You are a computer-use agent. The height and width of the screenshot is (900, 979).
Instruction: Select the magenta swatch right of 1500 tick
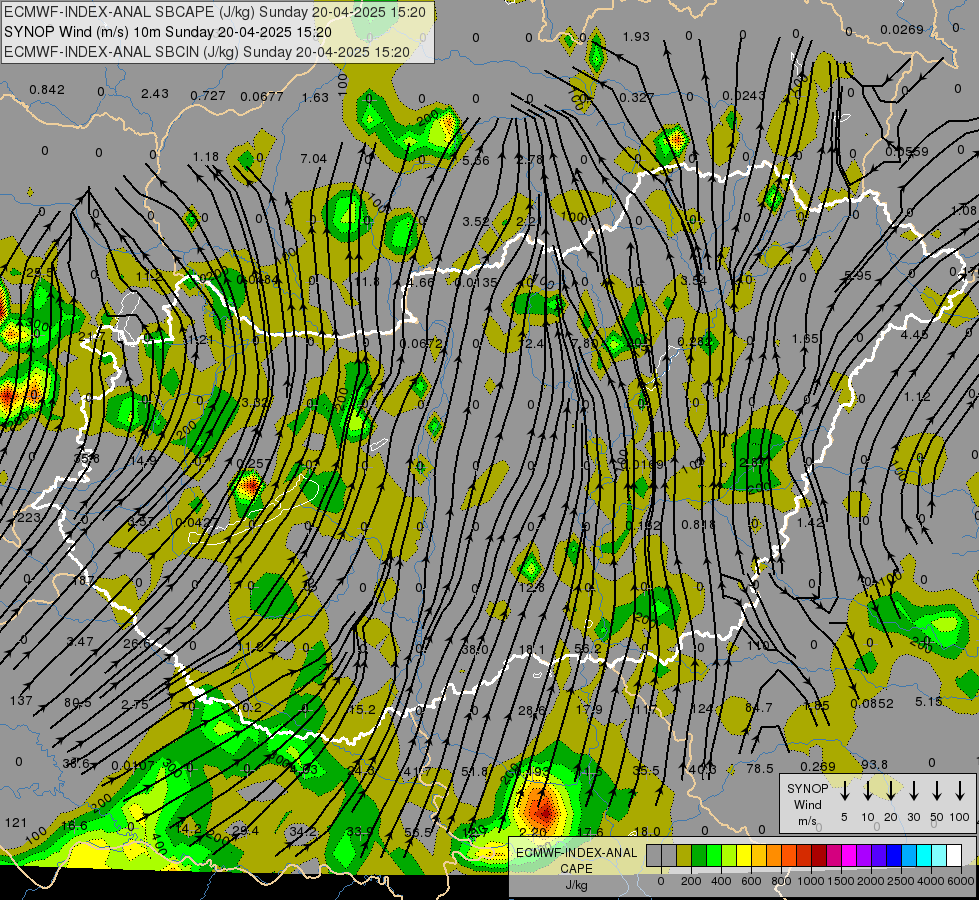[x=849, y=856]
